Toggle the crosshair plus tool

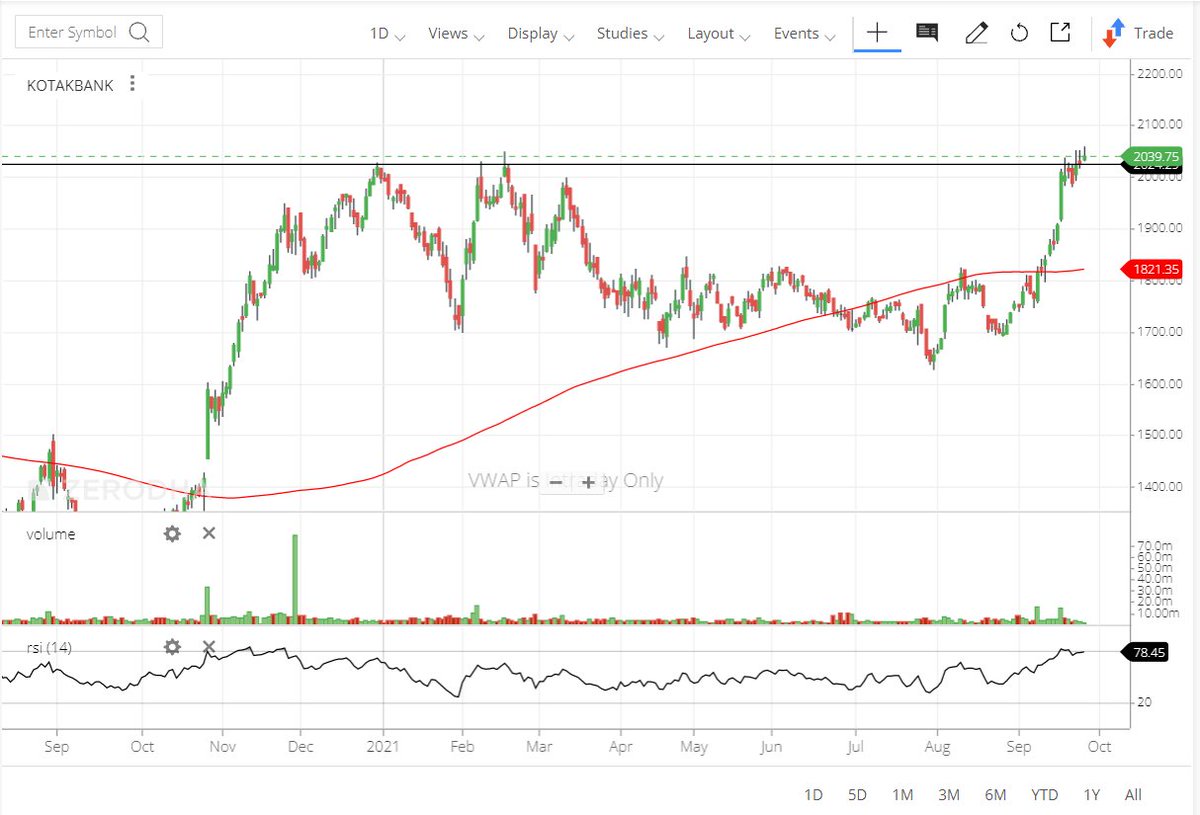tap(877, 32)
